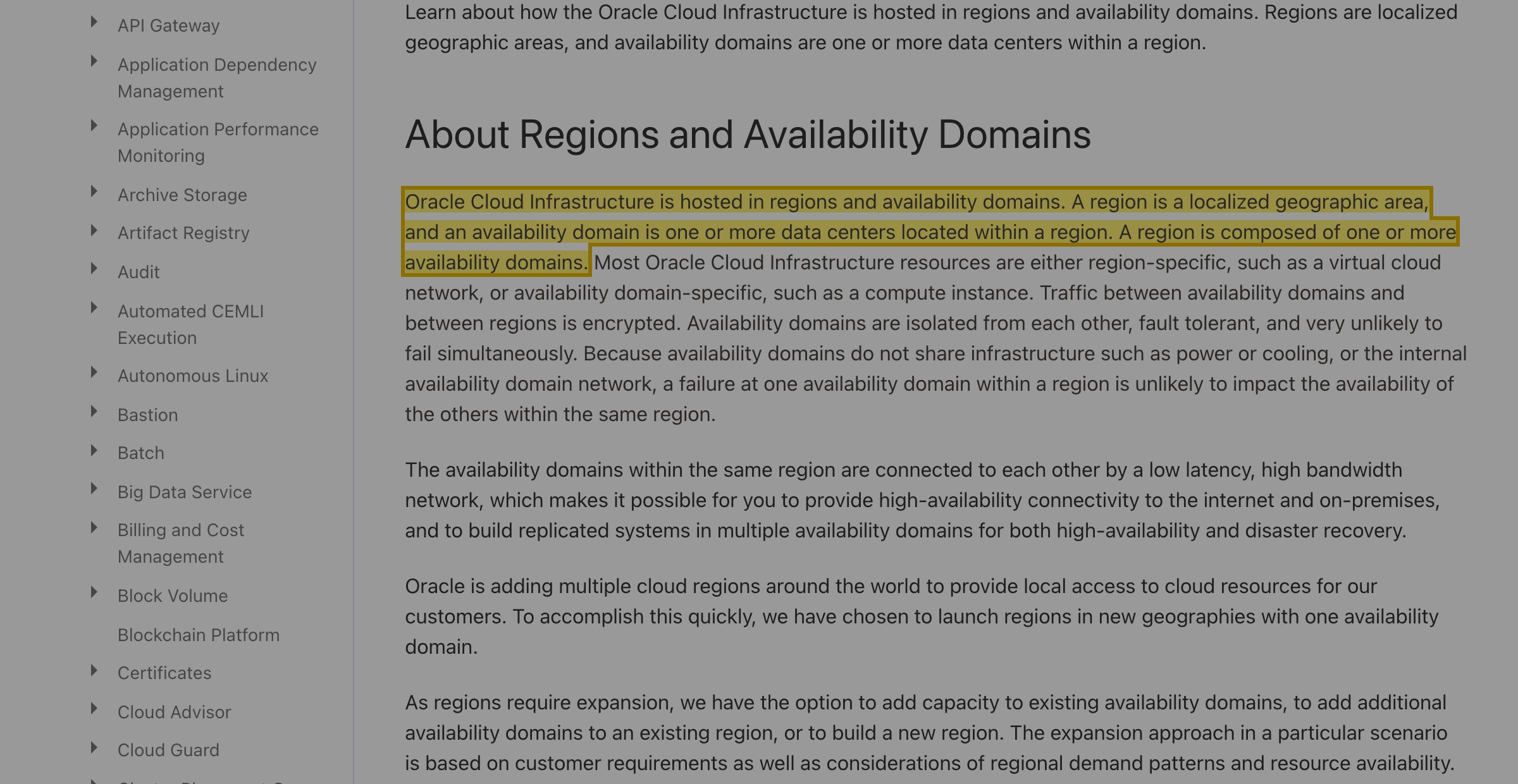Expand Automated CEMLI Execution arrow
Viewport: 1518px width, 784px height.
(94, 309)
